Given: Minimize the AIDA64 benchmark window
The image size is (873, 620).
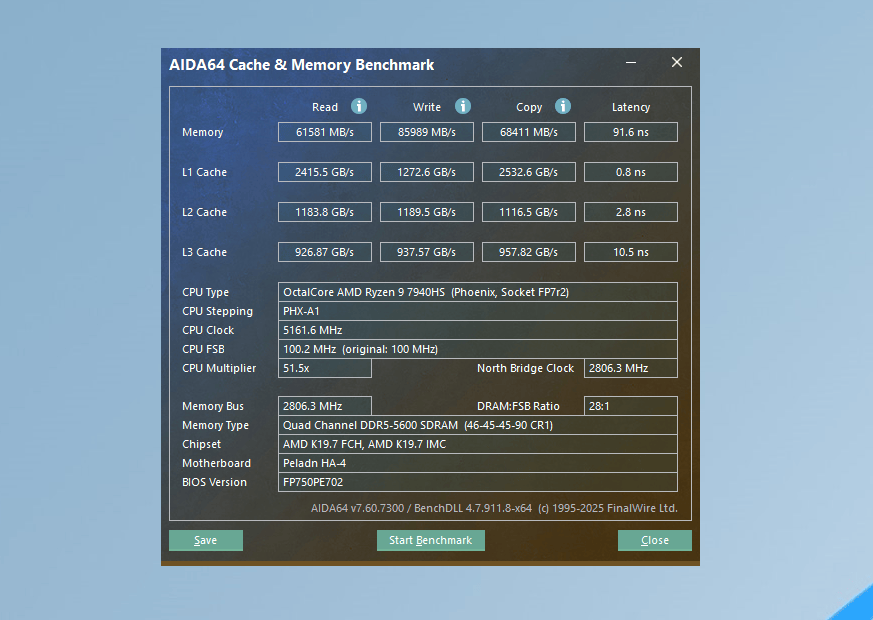Looking at the screenshot, I should tap(631, 62).
